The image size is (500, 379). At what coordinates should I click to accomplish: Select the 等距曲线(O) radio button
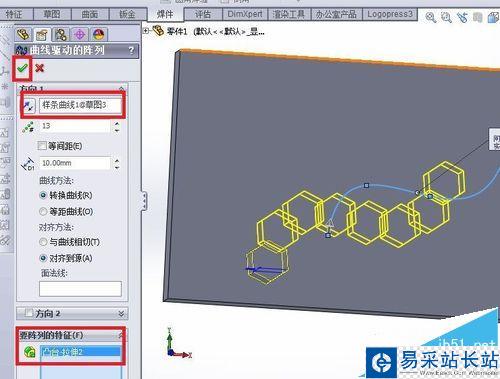[43, 211]
